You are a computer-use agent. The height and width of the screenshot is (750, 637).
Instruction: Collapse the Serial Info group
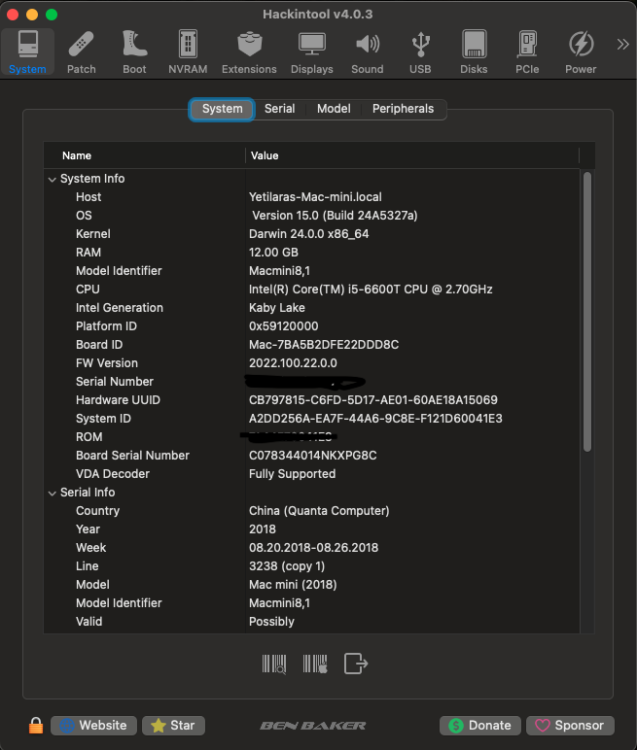coord(52,493)
